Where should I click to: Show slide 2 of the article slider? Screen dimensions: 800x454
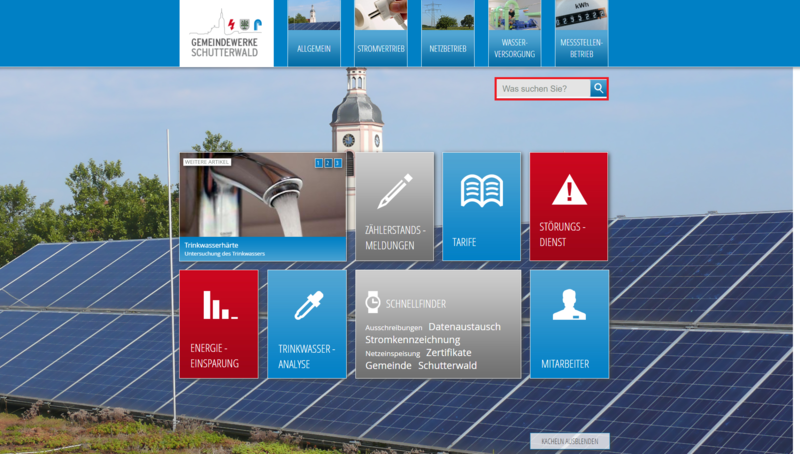click(328, 163)
